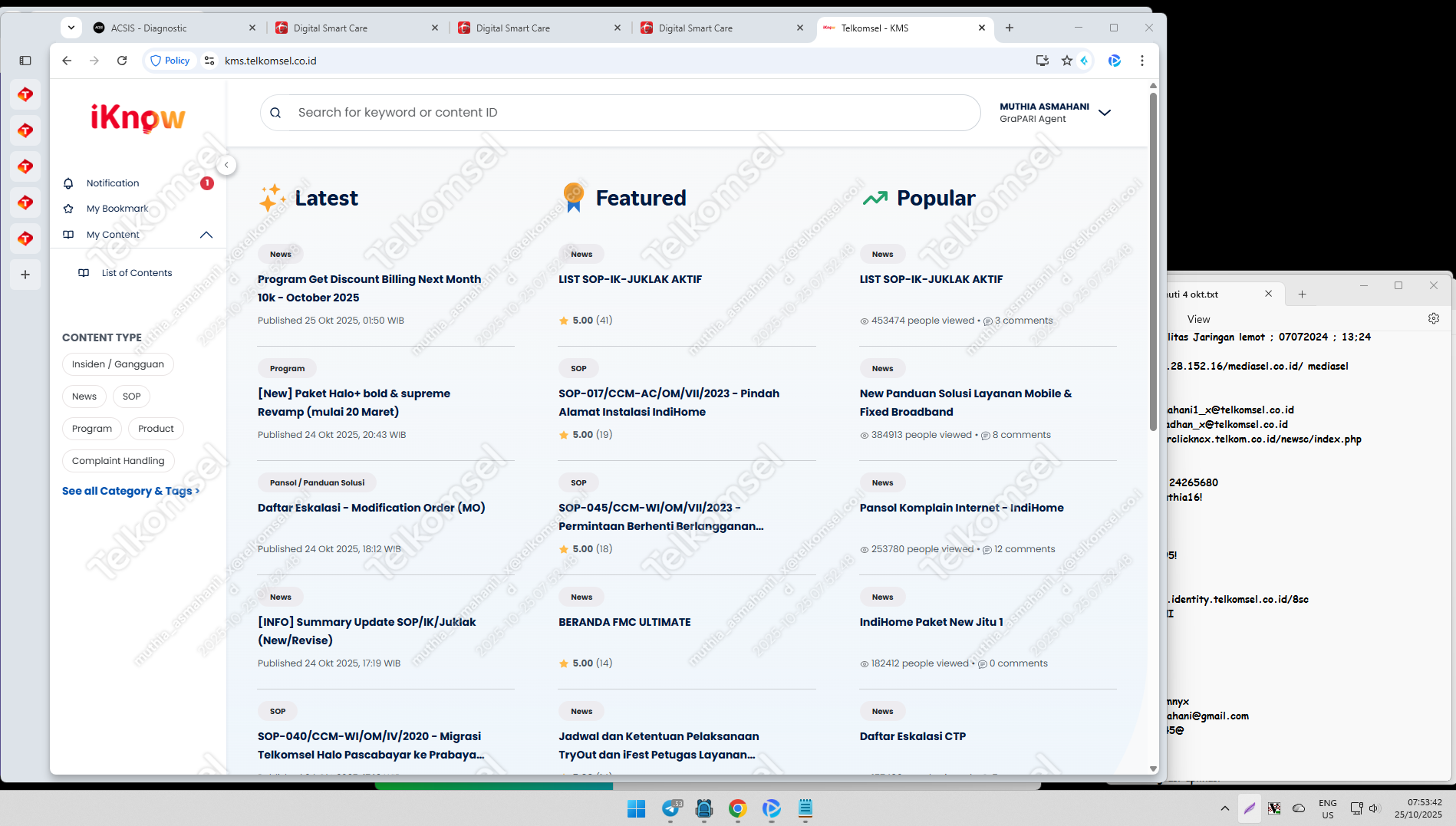Click the Program tag above Paket Halo+ article
The image size is (1456, 826).
tap(288, 369)
